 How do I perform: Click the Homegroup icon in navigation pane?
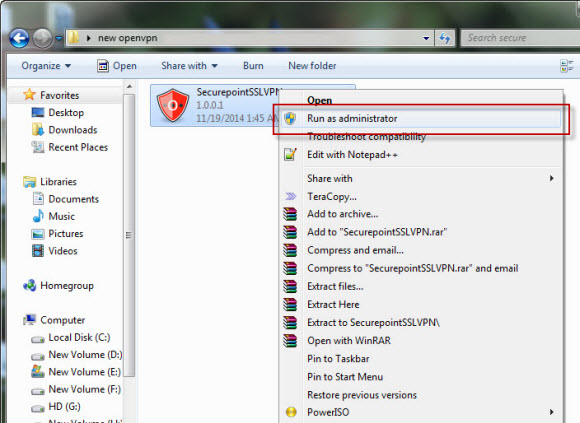click(30, 285)
